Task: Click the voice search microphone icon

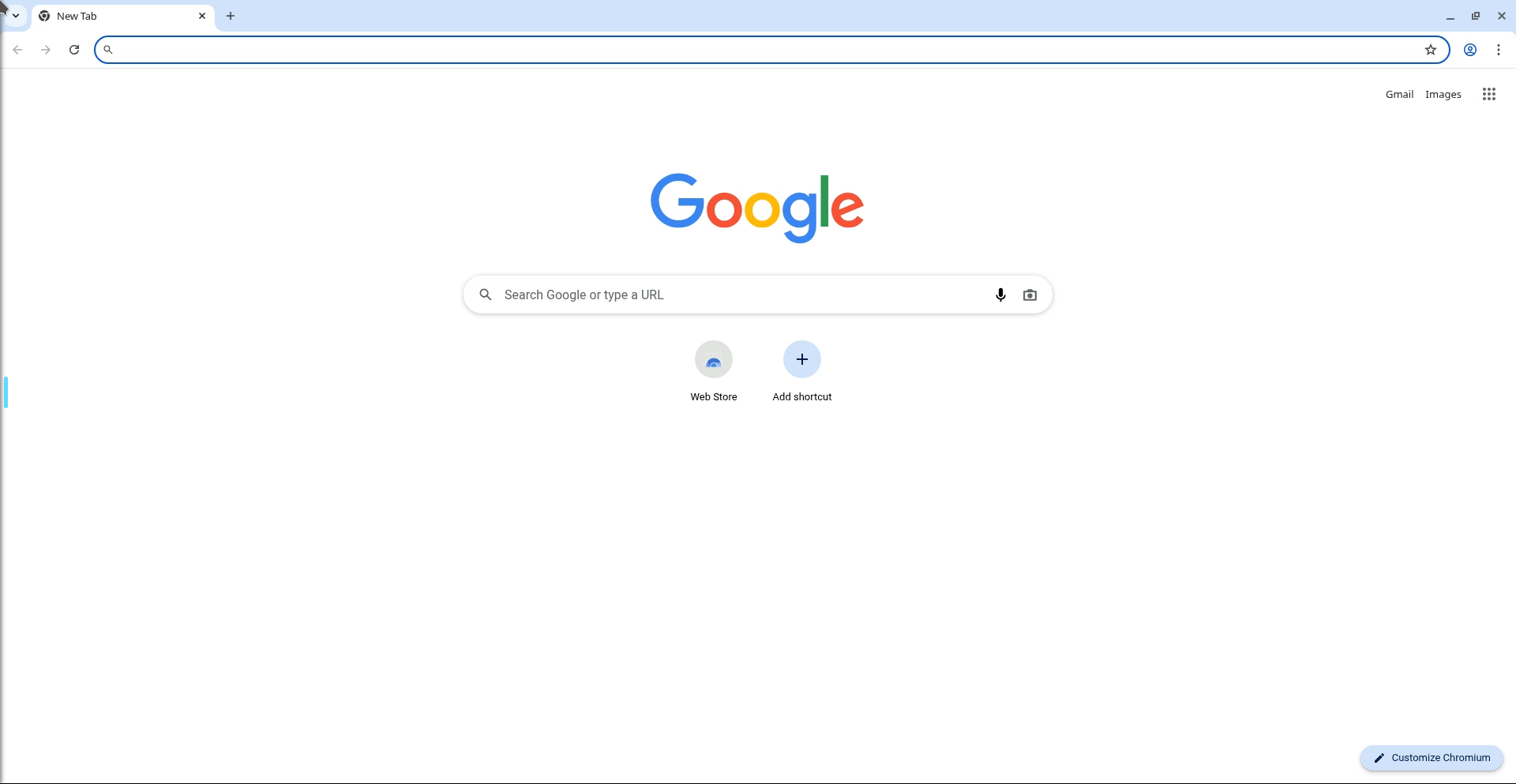Action: click(1000, 294)
